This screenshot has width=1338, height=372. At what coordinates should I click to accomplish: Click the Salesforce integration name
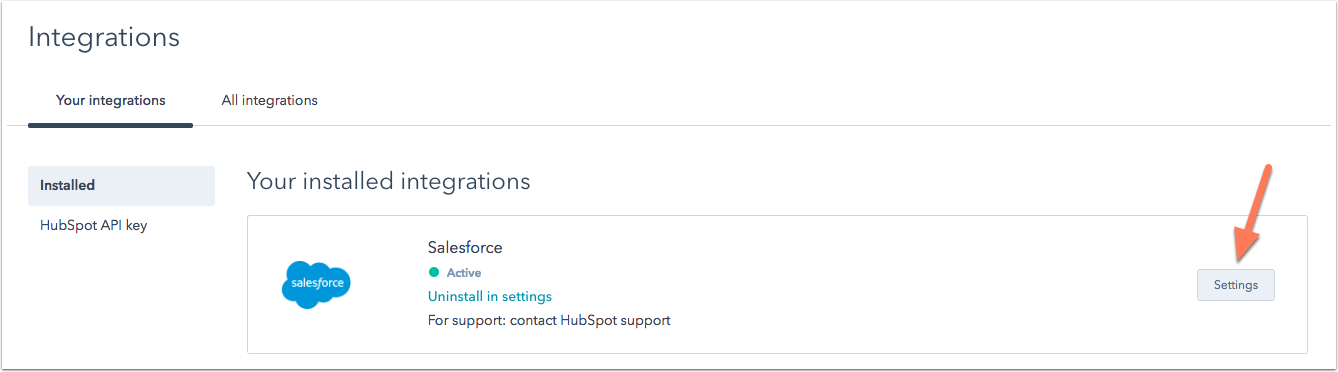[x=465, y=247]
